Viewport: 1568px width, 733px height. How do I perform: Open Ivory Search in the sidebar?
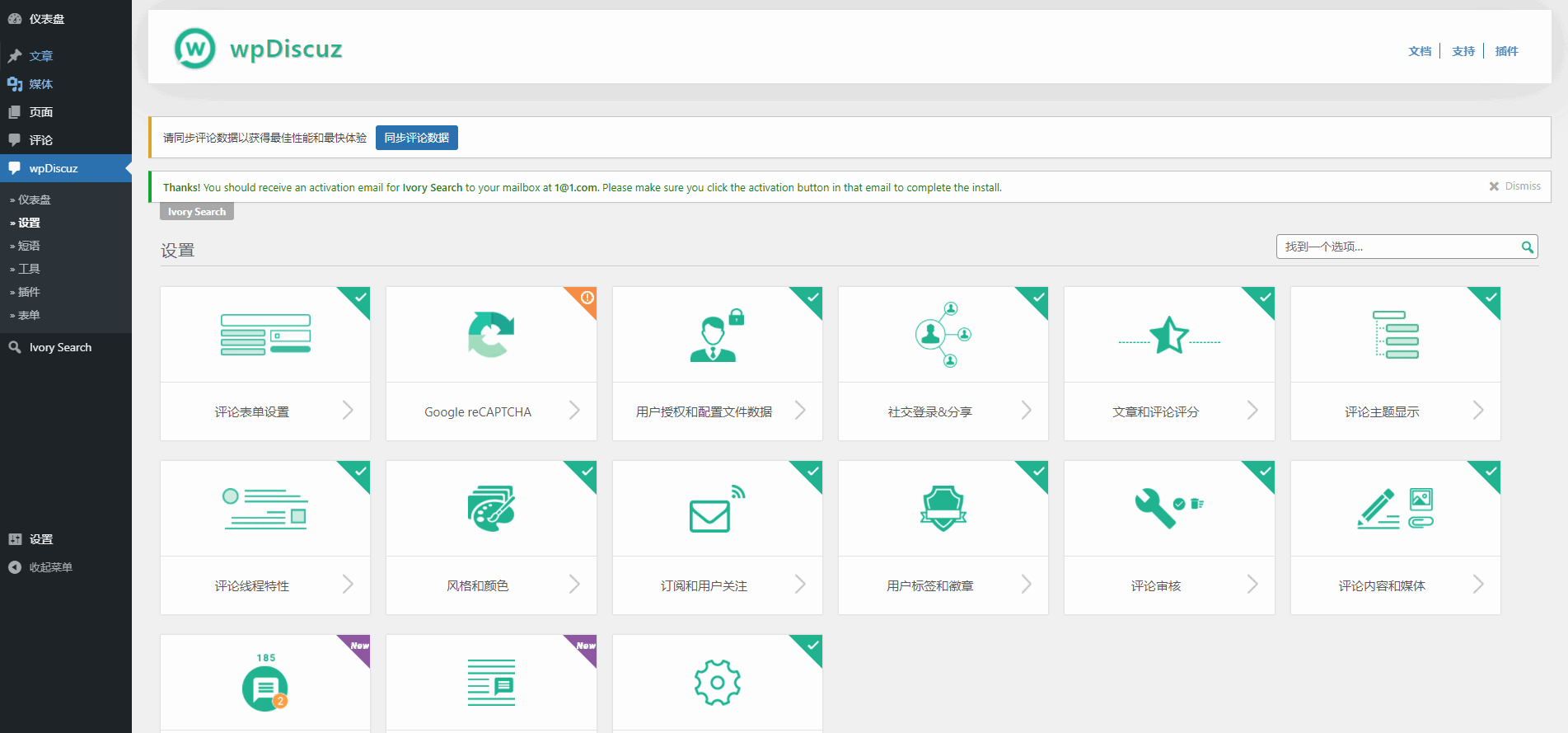coord(66,347)
